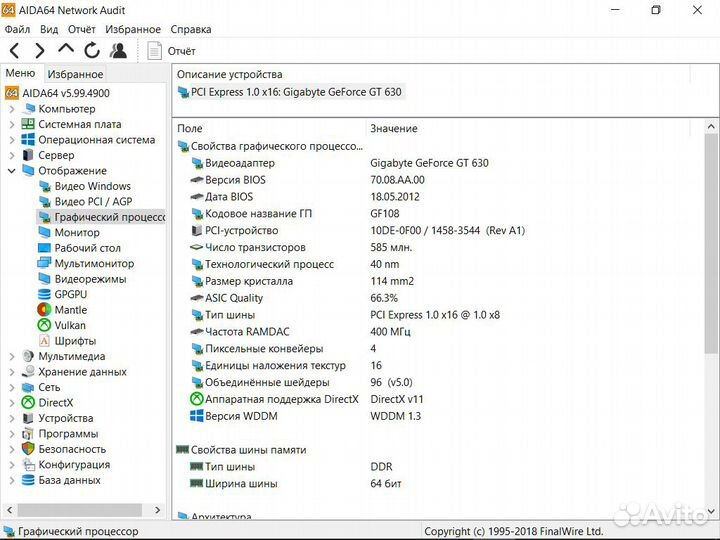Viewport: 720px width, 540px height.
Task: Expand the Операционная система node
Action: click(x=12, y=140)
